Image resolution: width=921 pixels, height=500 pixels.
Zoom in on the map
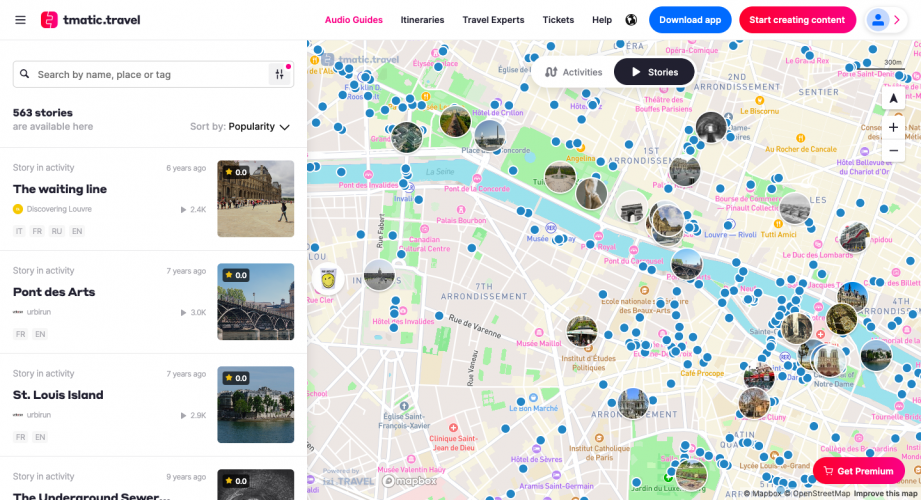click(893, 127)
